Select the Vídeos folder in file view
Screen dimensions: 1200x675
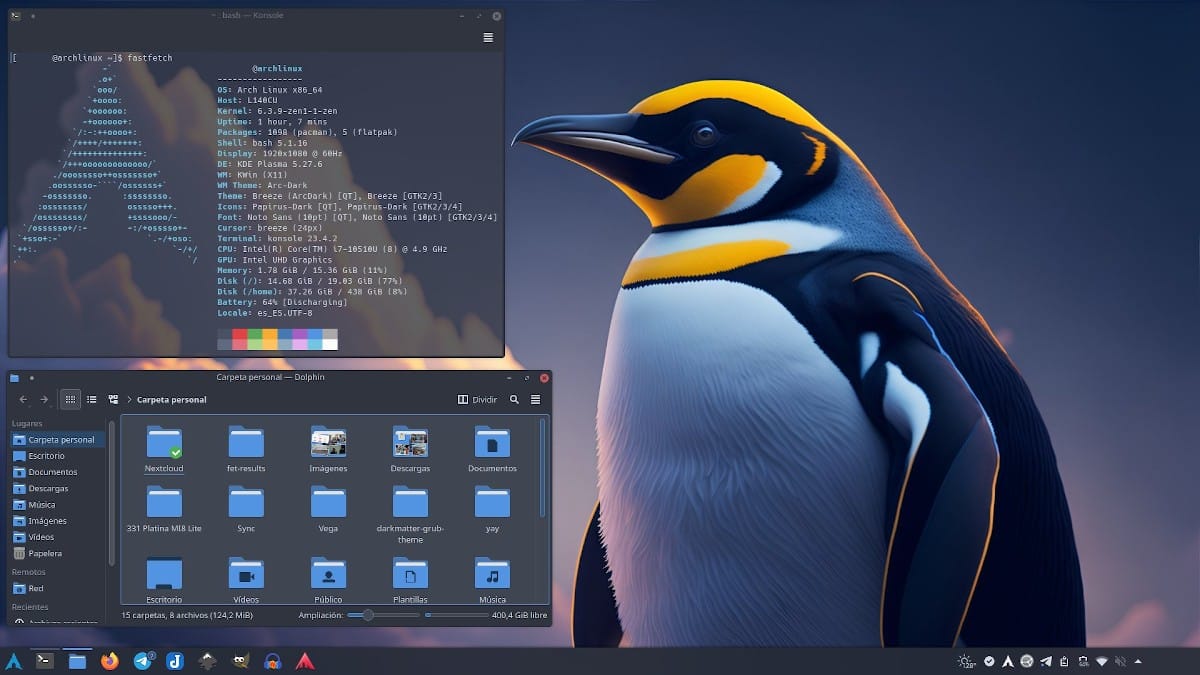coord(246,581)
